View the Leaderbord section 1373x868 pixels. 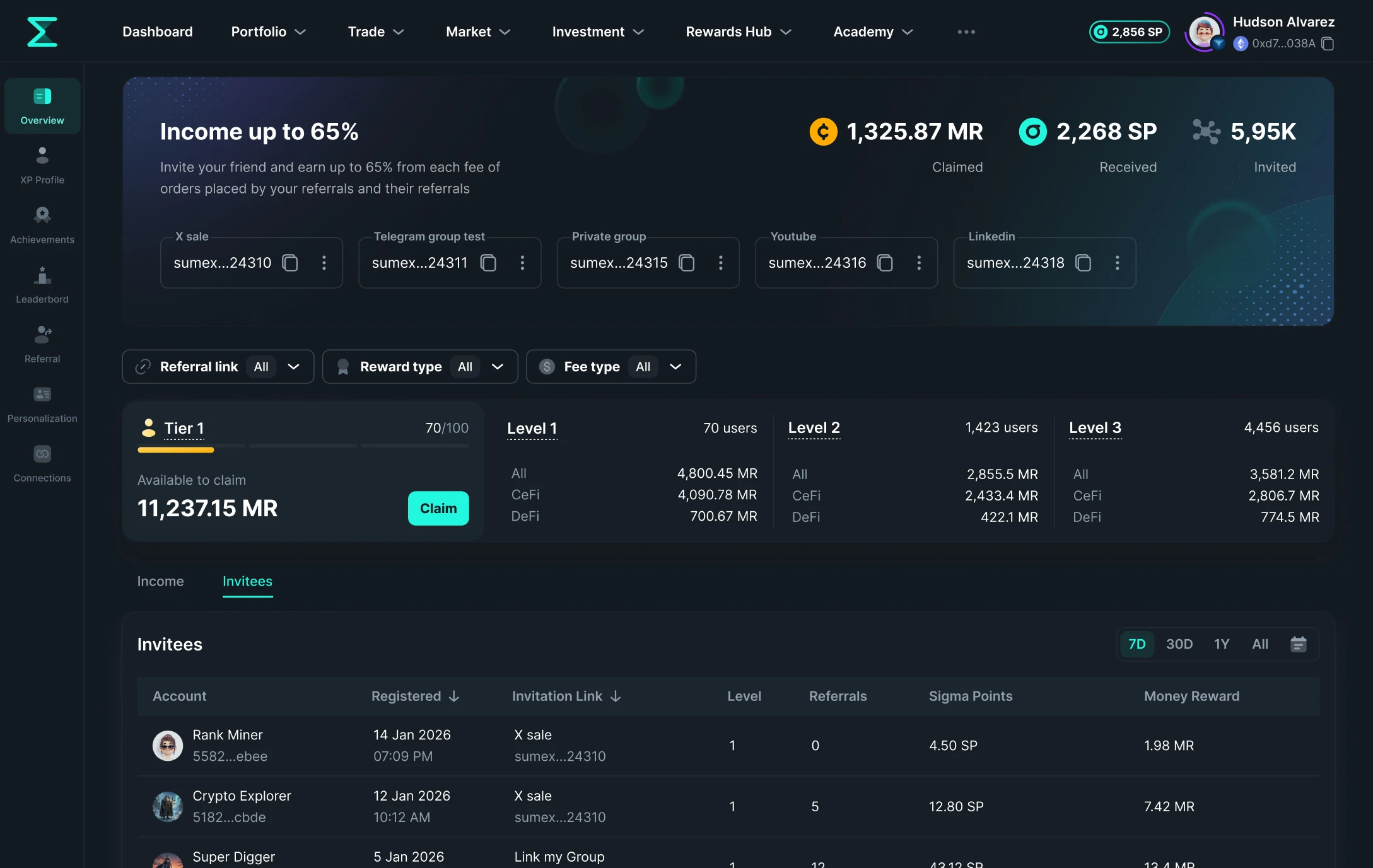[42, 284]
